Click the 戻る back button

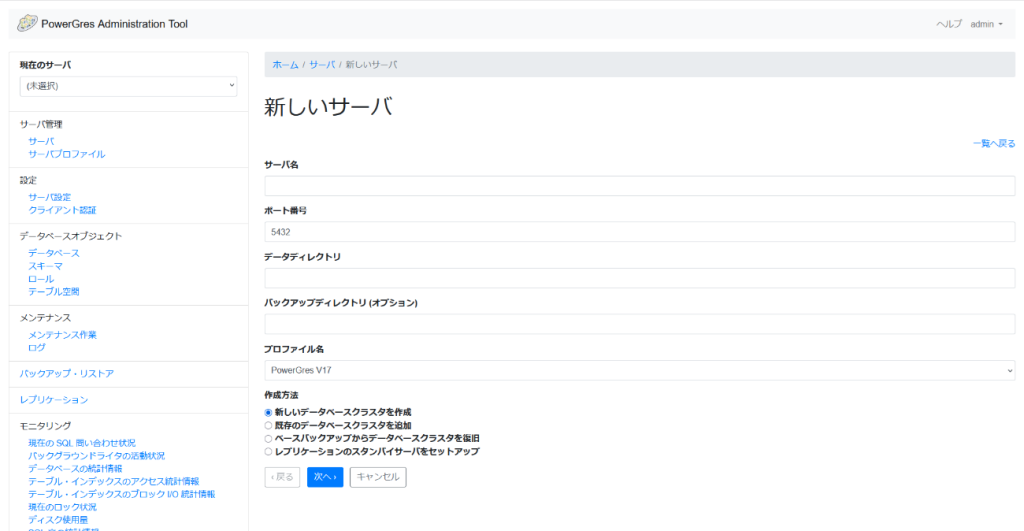tap(282, 477)
